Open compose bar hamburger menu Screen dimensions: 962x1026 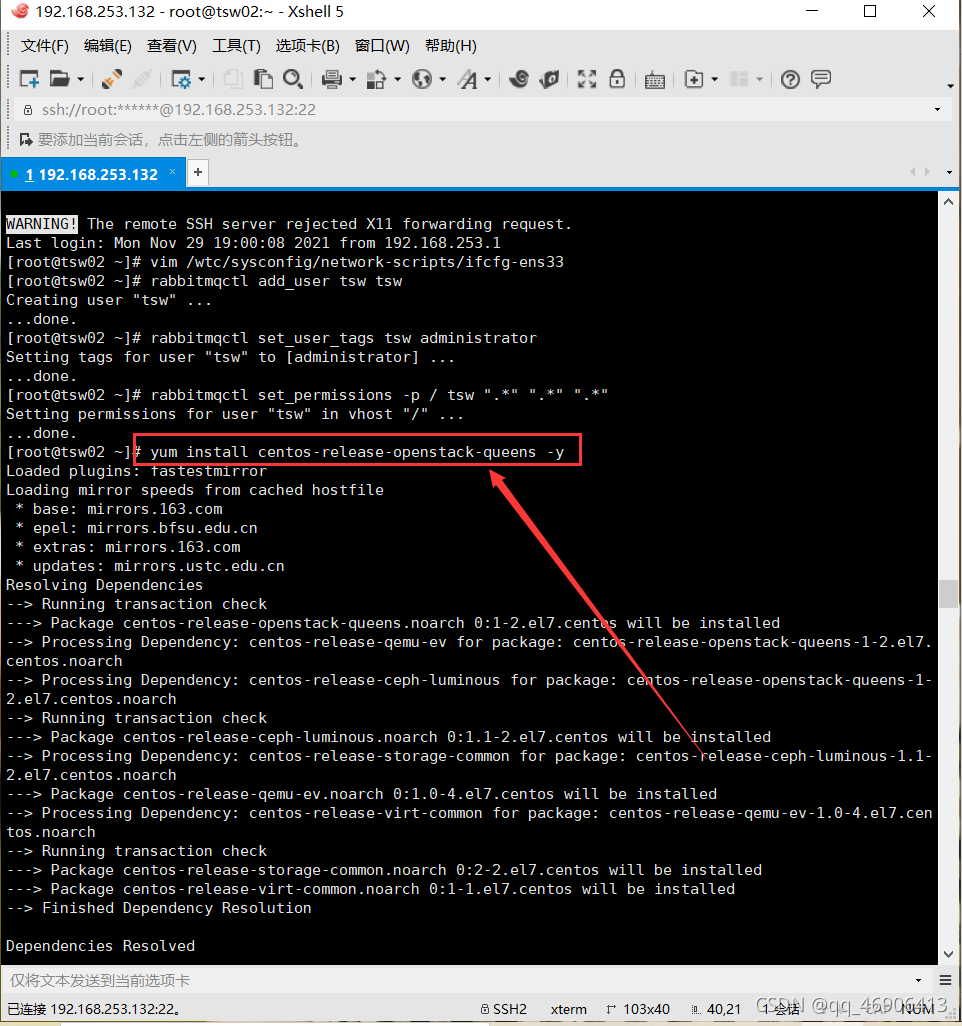[946, 980]
